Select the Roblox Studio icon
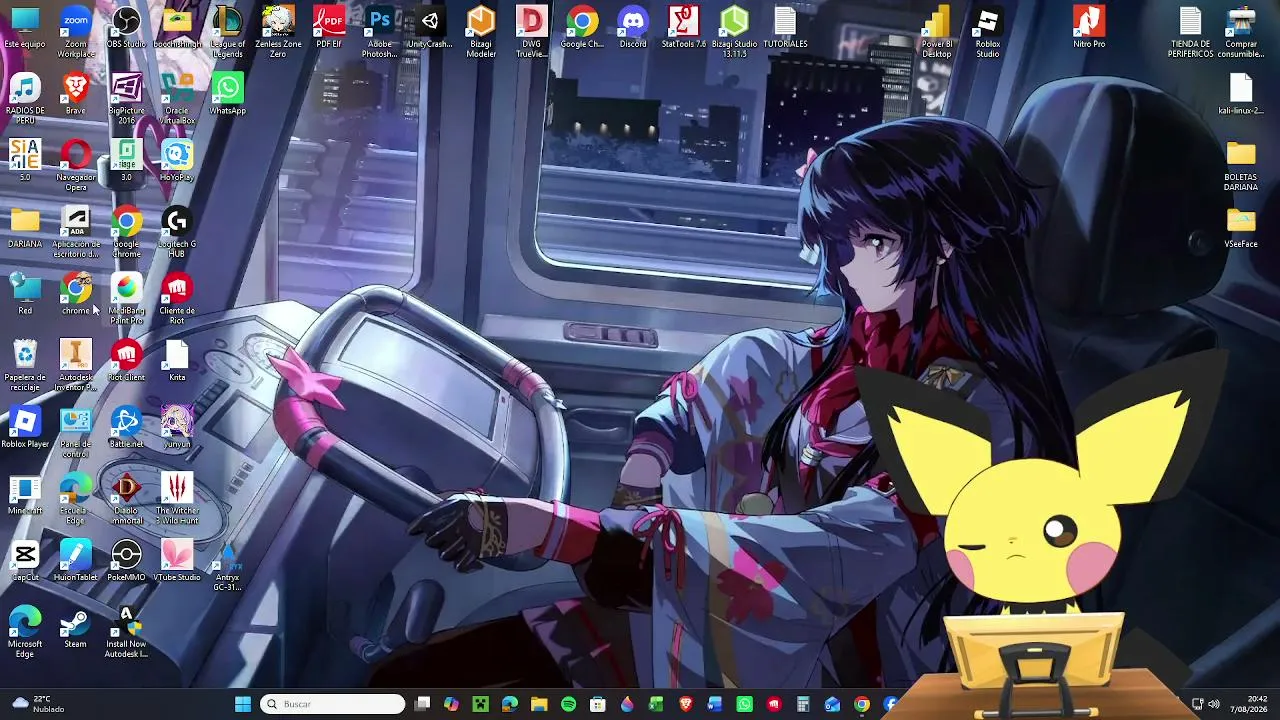Screen dimensions: 1280x720 pyautogui.click(x=988, y=32)
